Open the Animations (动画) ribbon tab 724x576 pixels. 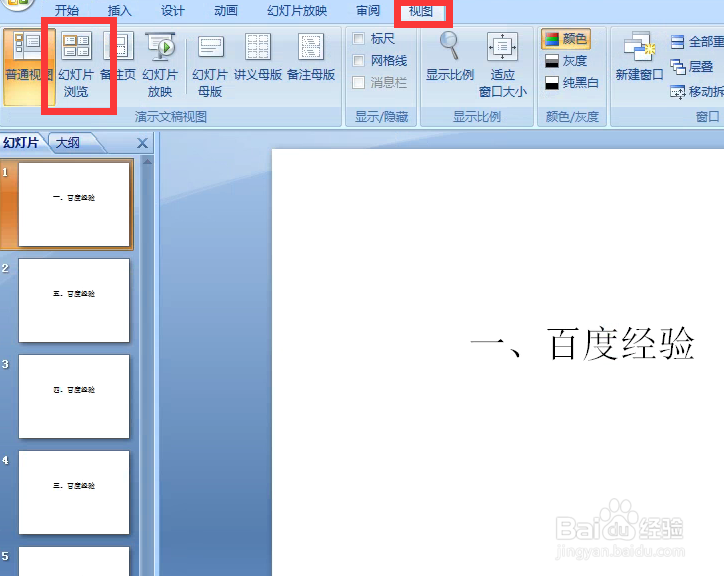(226, 10)
